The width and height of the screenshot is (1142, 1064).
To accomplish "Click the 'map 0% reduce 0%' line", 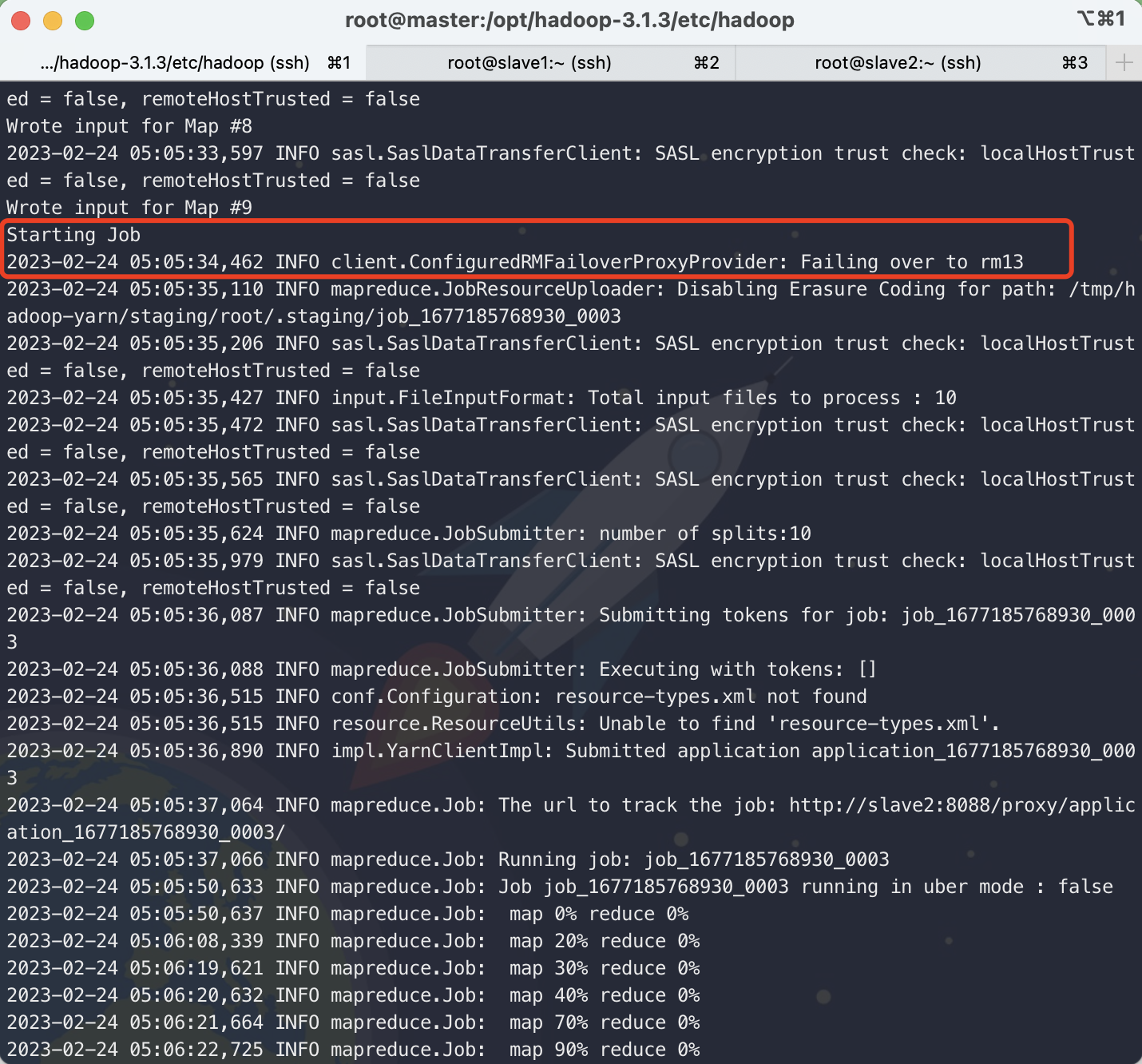I will [x=348, y=914].
